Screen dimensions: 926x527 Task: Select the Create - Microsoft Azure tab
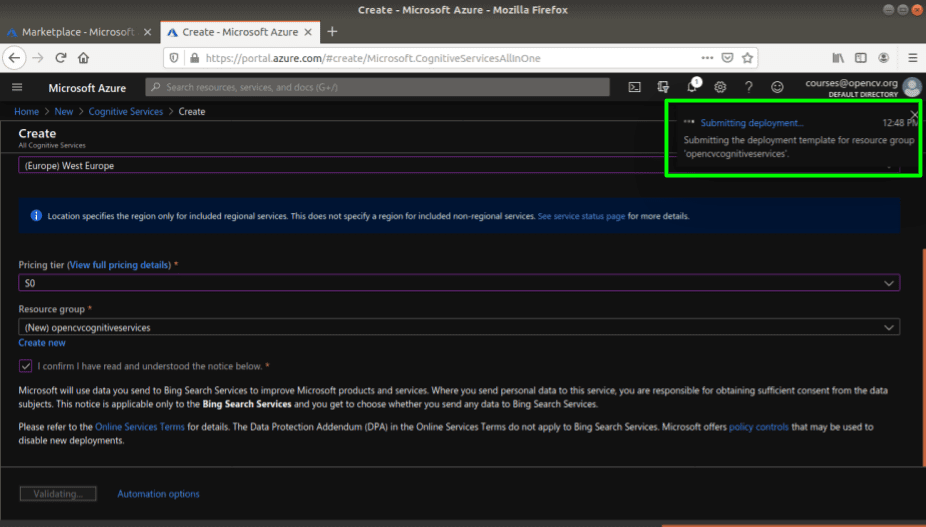tap(240, 32)
